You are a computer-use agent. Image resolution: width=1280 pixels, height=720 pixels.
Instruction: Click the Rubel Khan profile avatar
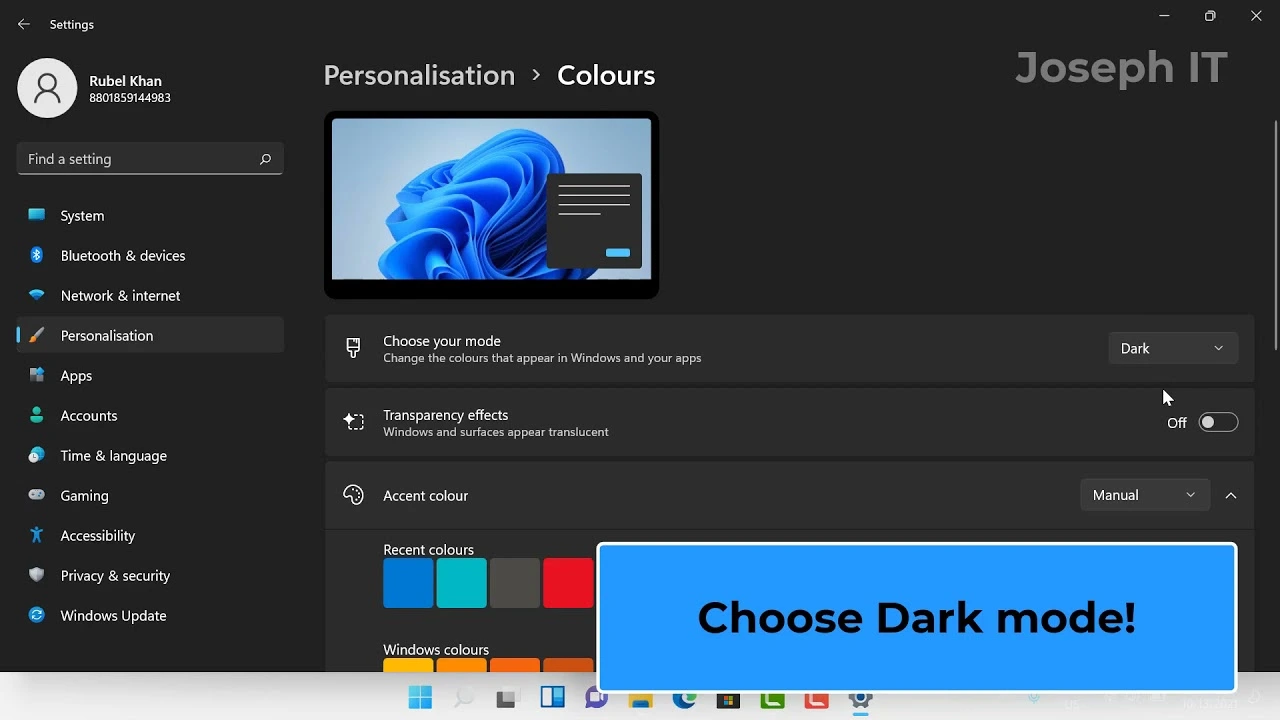tap(47, 88)
